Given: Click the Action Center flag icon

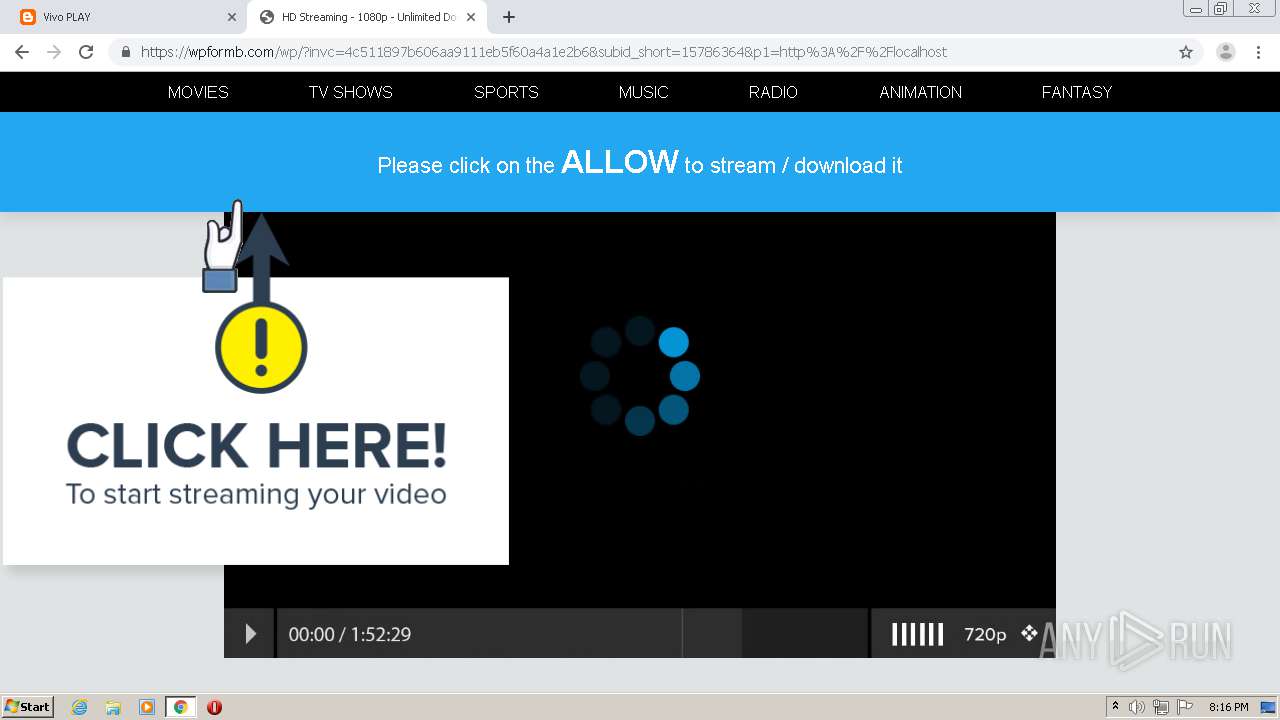Looking at the screenshot, I should (1185, 707).
